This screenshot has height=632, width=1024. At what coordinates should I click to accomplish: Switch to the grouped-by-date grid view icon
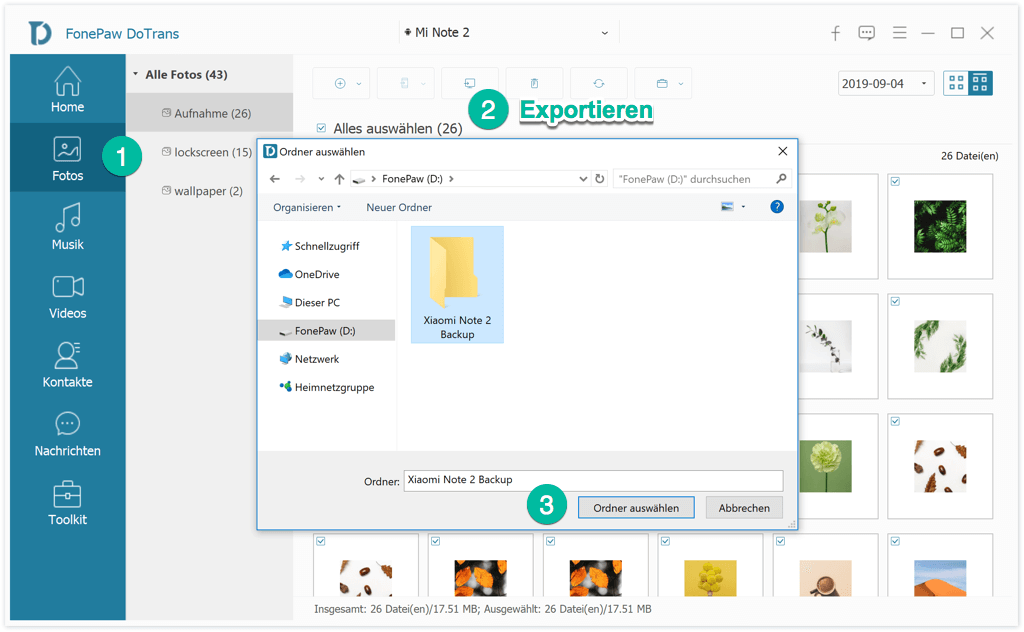click(980, 83)
